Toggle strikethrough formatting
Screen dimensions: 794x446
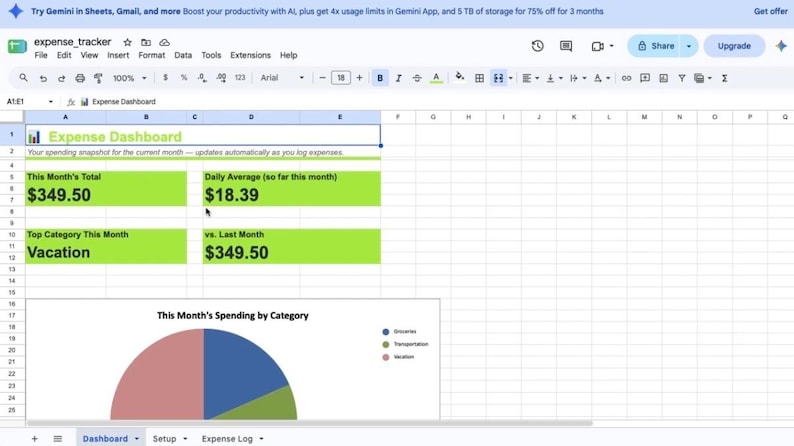pyautogui.click(x=417, y=78)
